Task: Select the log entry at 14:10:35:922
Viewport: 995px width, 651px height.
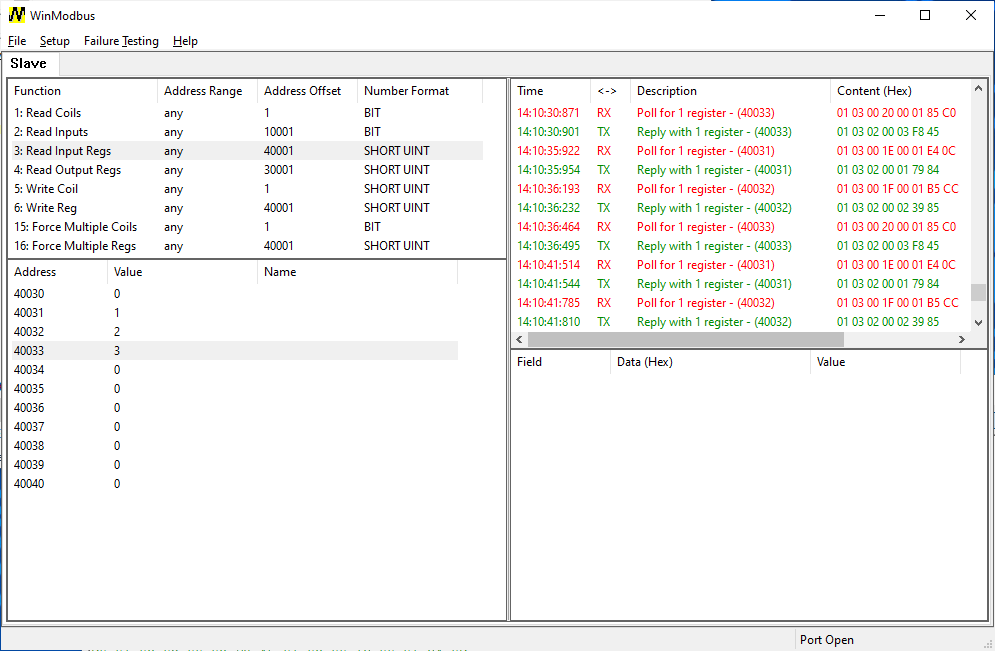Action: click(741, 151)
